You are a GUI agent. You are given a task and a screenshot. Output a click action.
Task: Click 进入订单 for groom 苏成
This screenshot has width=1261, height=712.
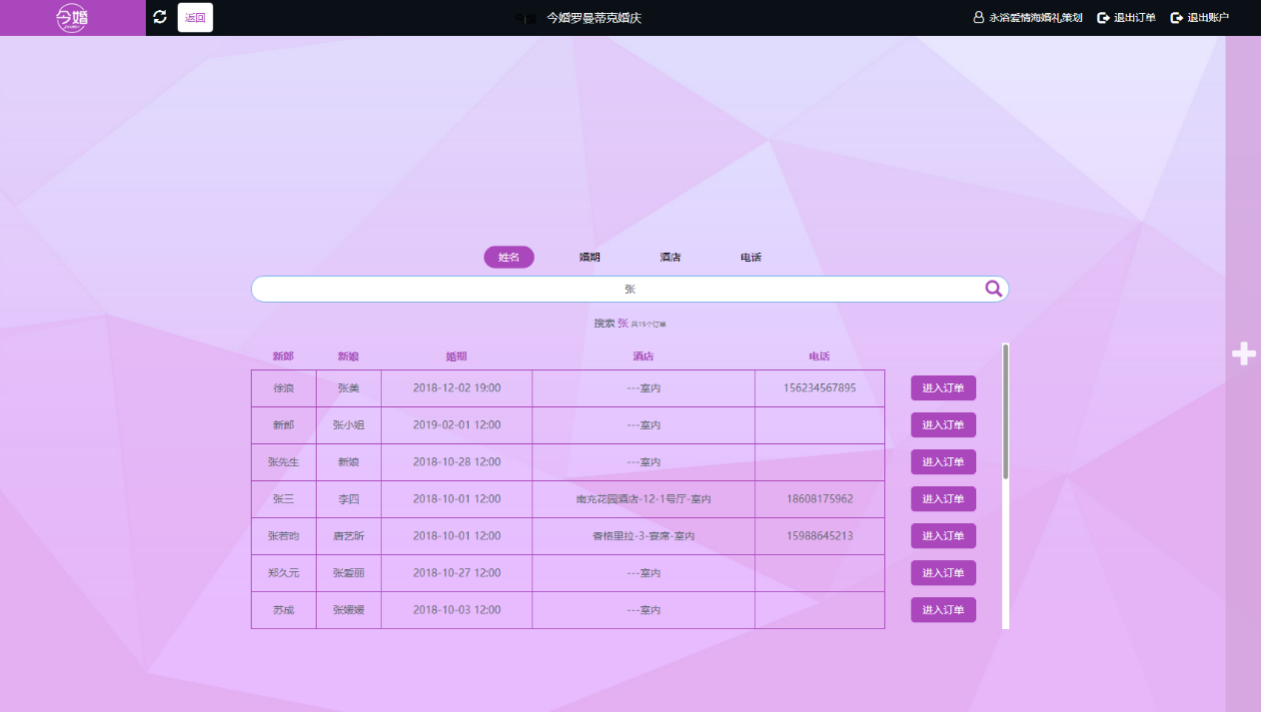click(943, 610)
